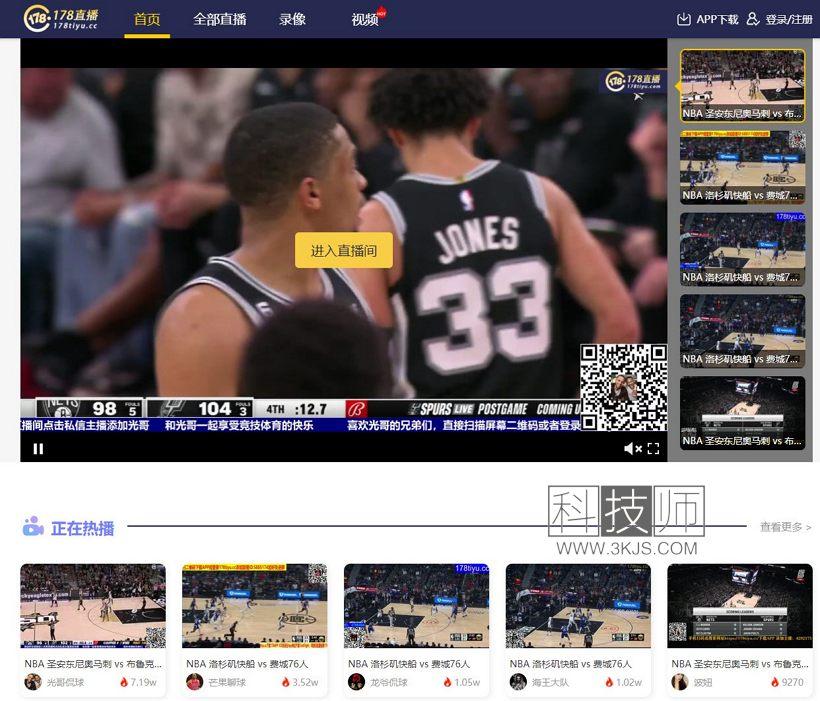Open the 全部直播 tab

[220, 19]
